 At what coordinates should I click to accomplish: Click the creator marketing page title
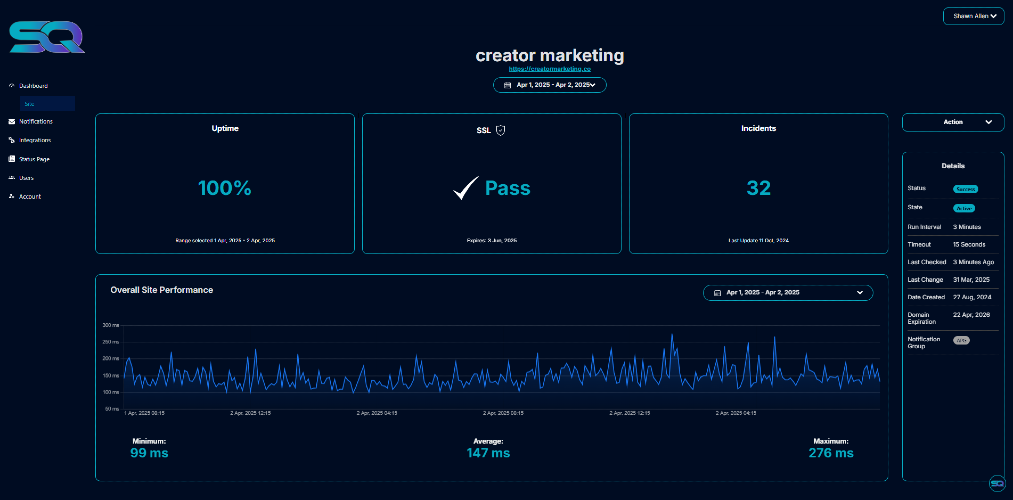click(550, 55)
